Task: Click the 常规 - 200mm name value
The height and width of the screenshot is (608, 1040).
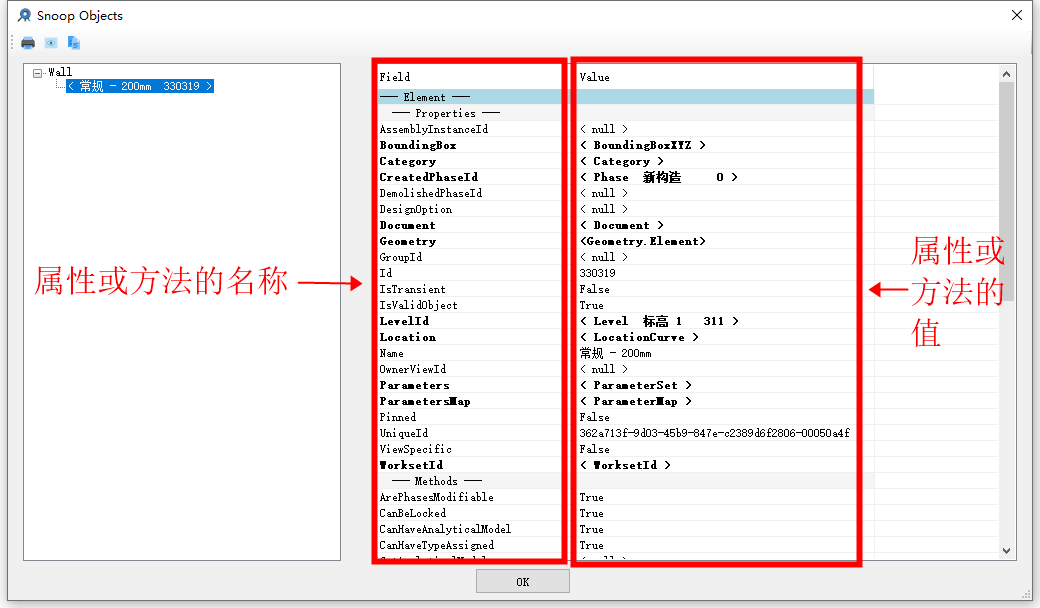Action: (x=616, y=353)
